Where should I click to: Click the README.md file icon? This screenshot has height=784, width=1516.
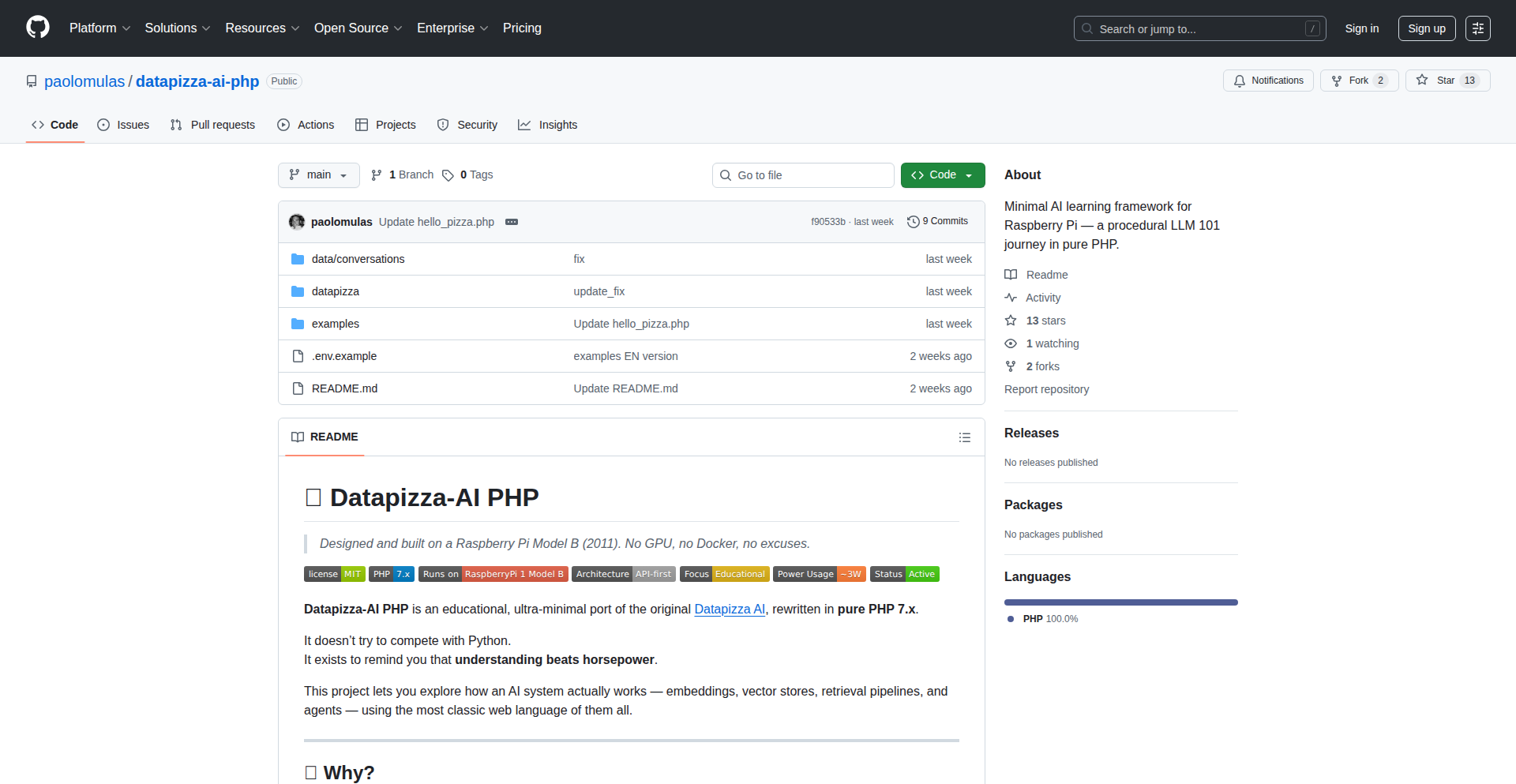[298, 388]
